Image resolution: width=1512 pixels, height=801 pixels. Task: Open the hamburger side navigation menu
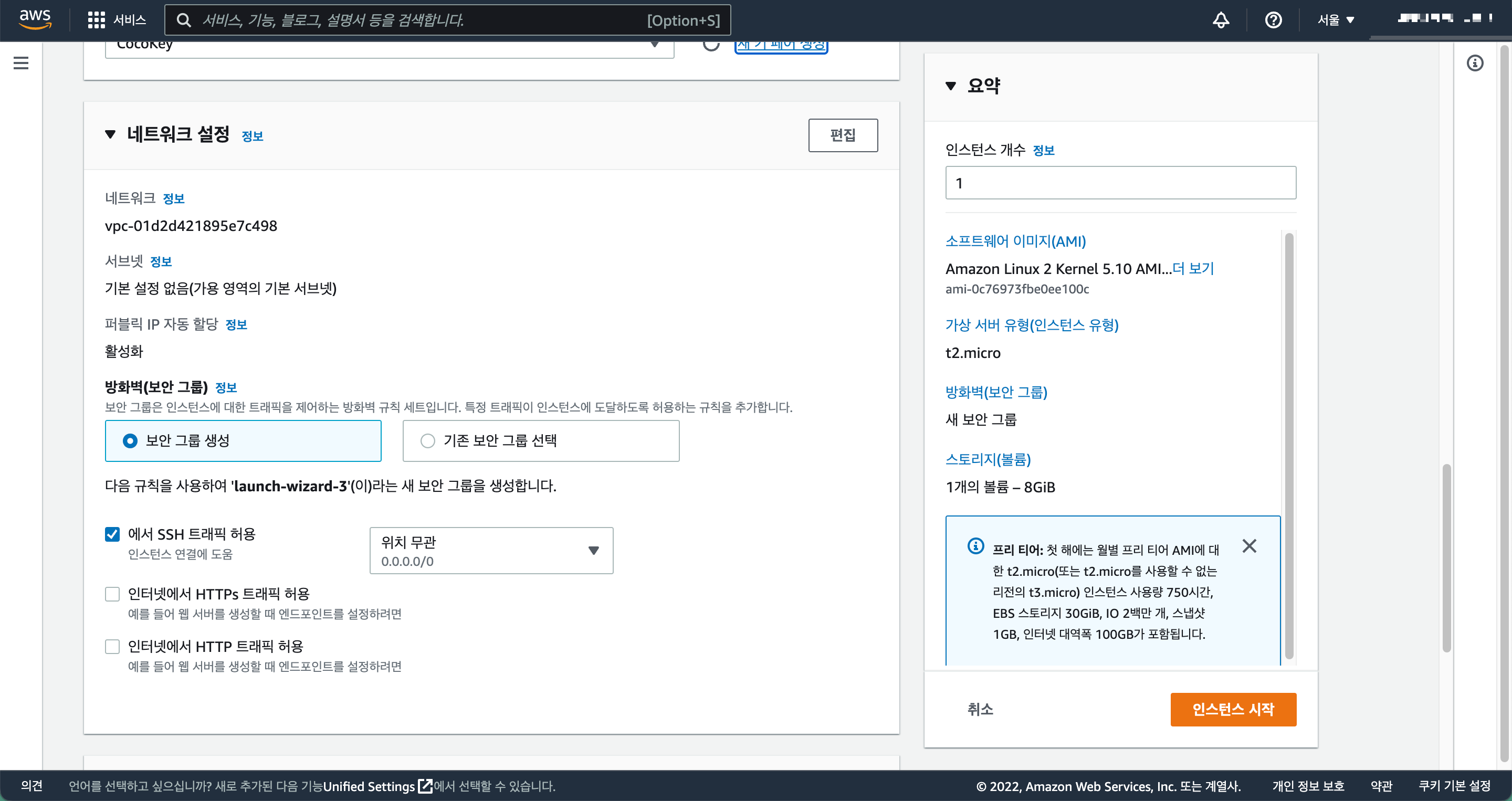click(x=21, y=63)
